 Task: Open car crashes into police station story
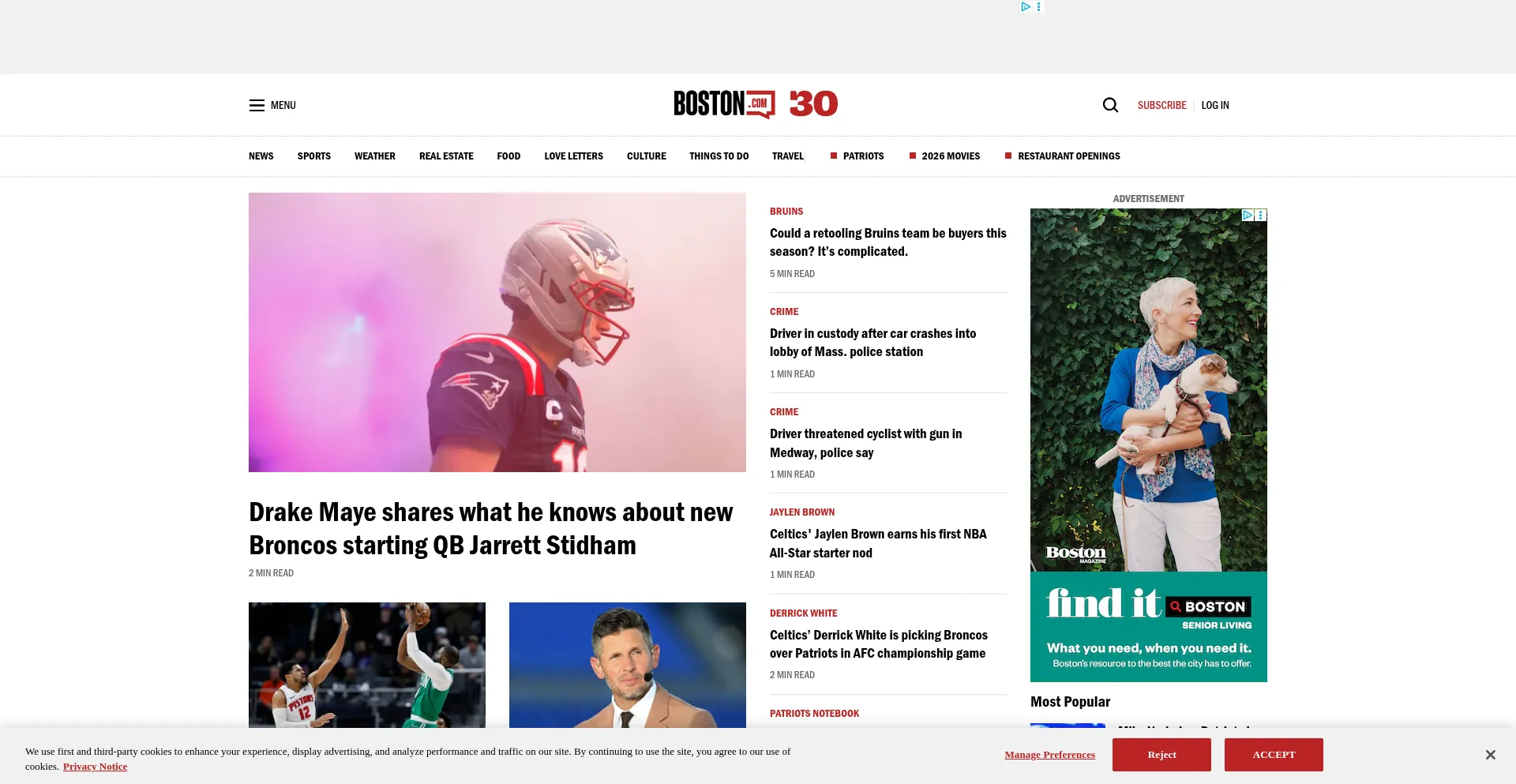click(873, 343)
